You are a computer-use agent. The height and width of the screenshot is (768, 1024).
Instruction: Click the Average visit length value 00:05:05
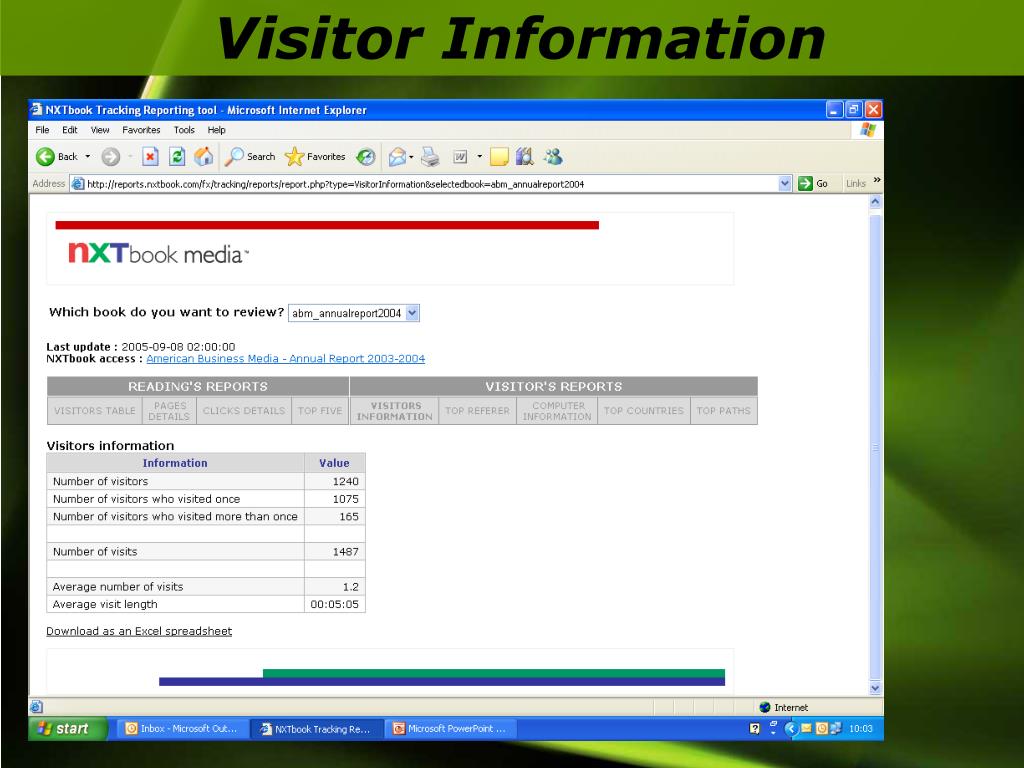[334, 605]
